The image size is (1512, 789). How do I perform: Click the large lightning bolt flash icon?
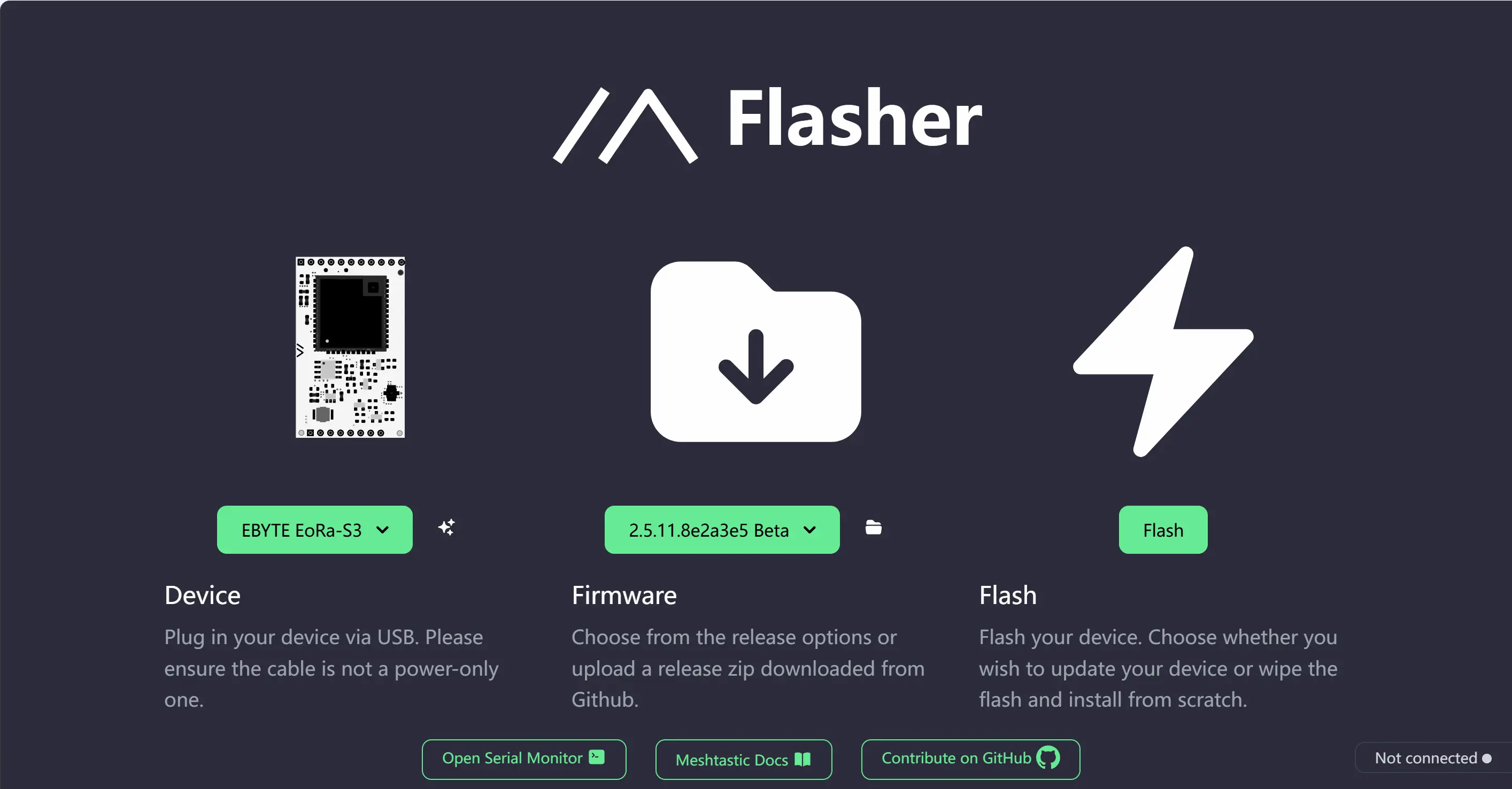point(1163,352)
